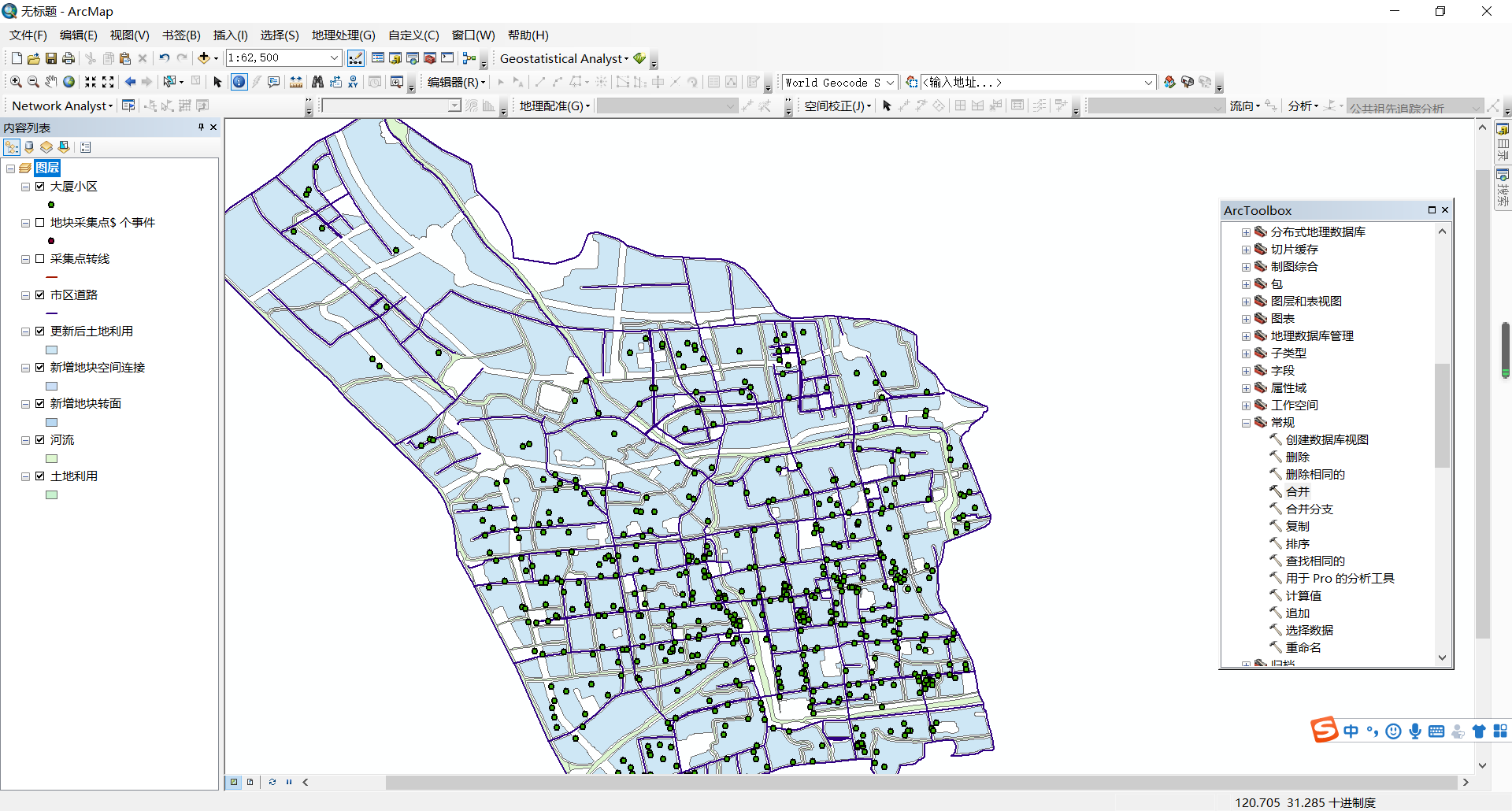The image size is (1512, 811).
Task: Click the Add Data plus icon
Action: tap(204, 58)
